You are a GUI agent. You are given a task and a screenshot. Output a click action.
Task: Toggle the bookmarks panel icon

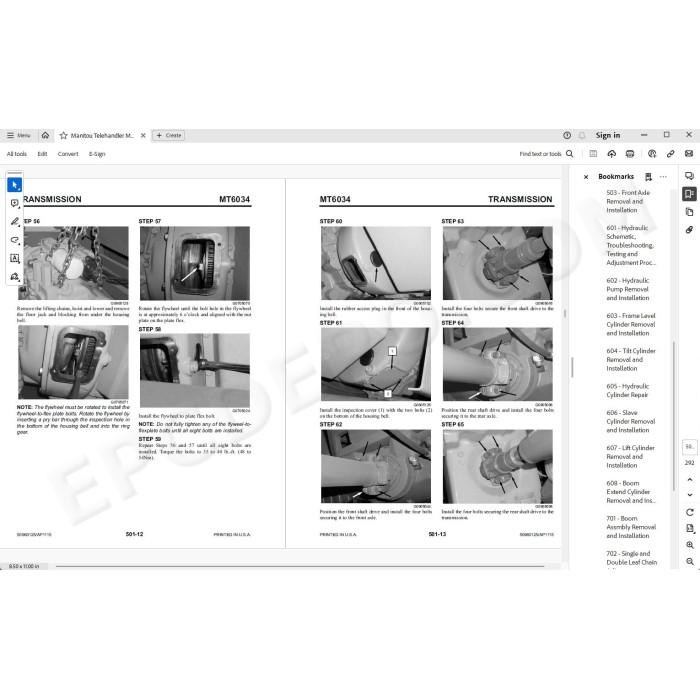click(x=689, y=194)
